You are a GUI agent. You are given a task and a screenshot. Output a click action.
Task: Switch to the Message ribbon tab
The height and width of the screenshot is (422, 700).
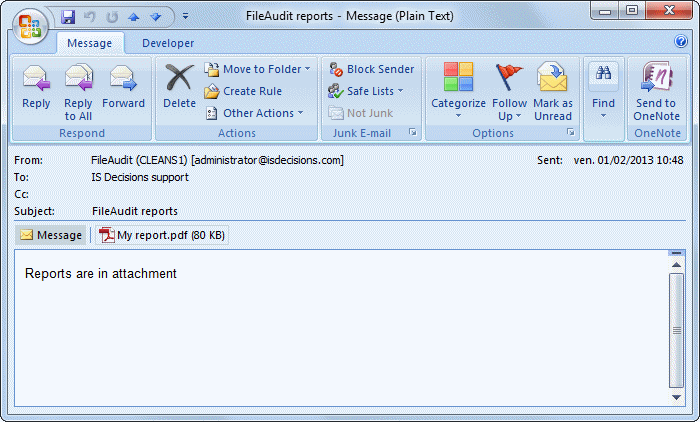pyautogui.click(x=90, y=43)
